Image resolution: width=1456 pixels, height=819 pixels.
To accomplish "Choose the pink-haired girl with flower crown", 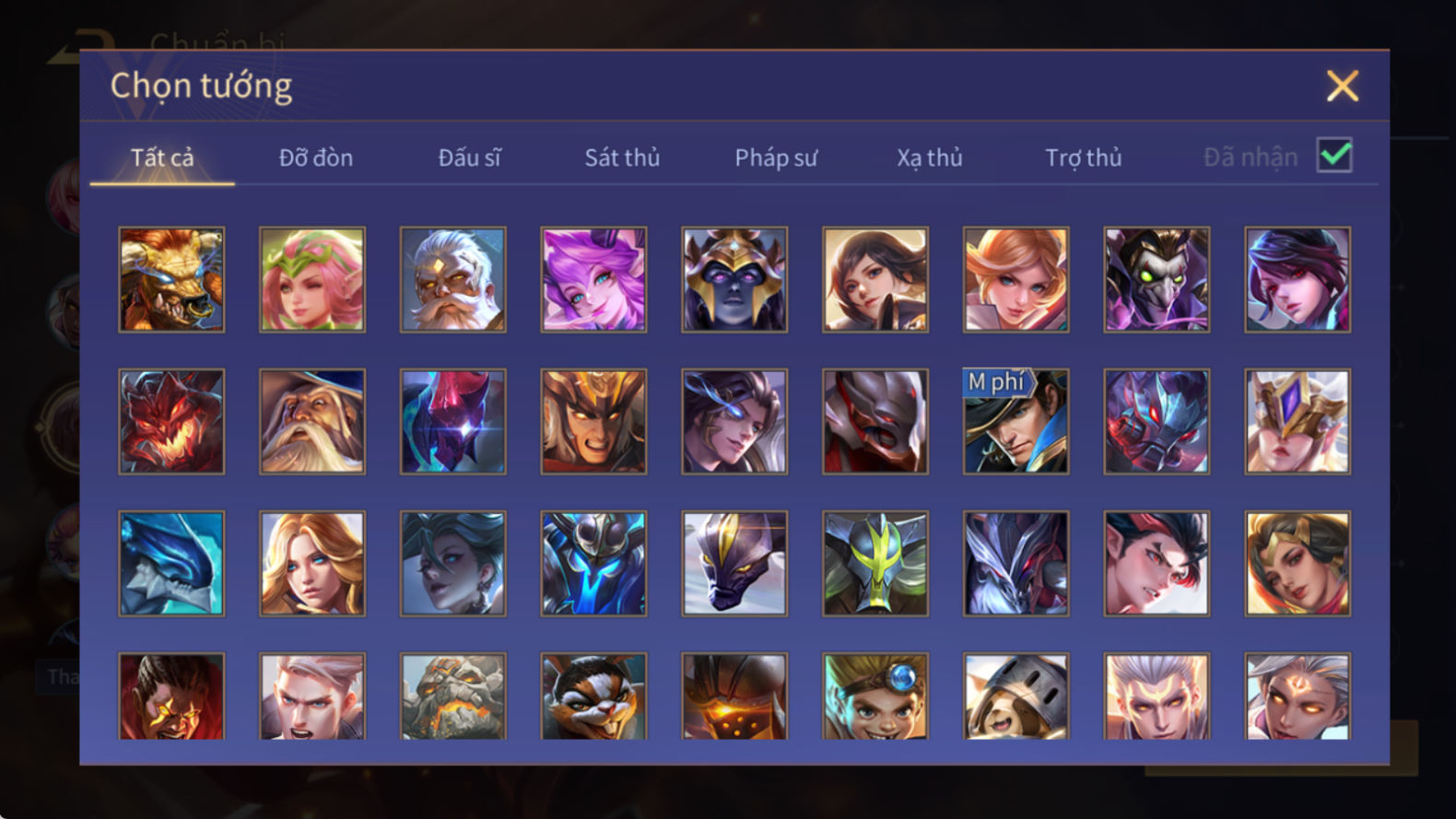I will [312, 279].
